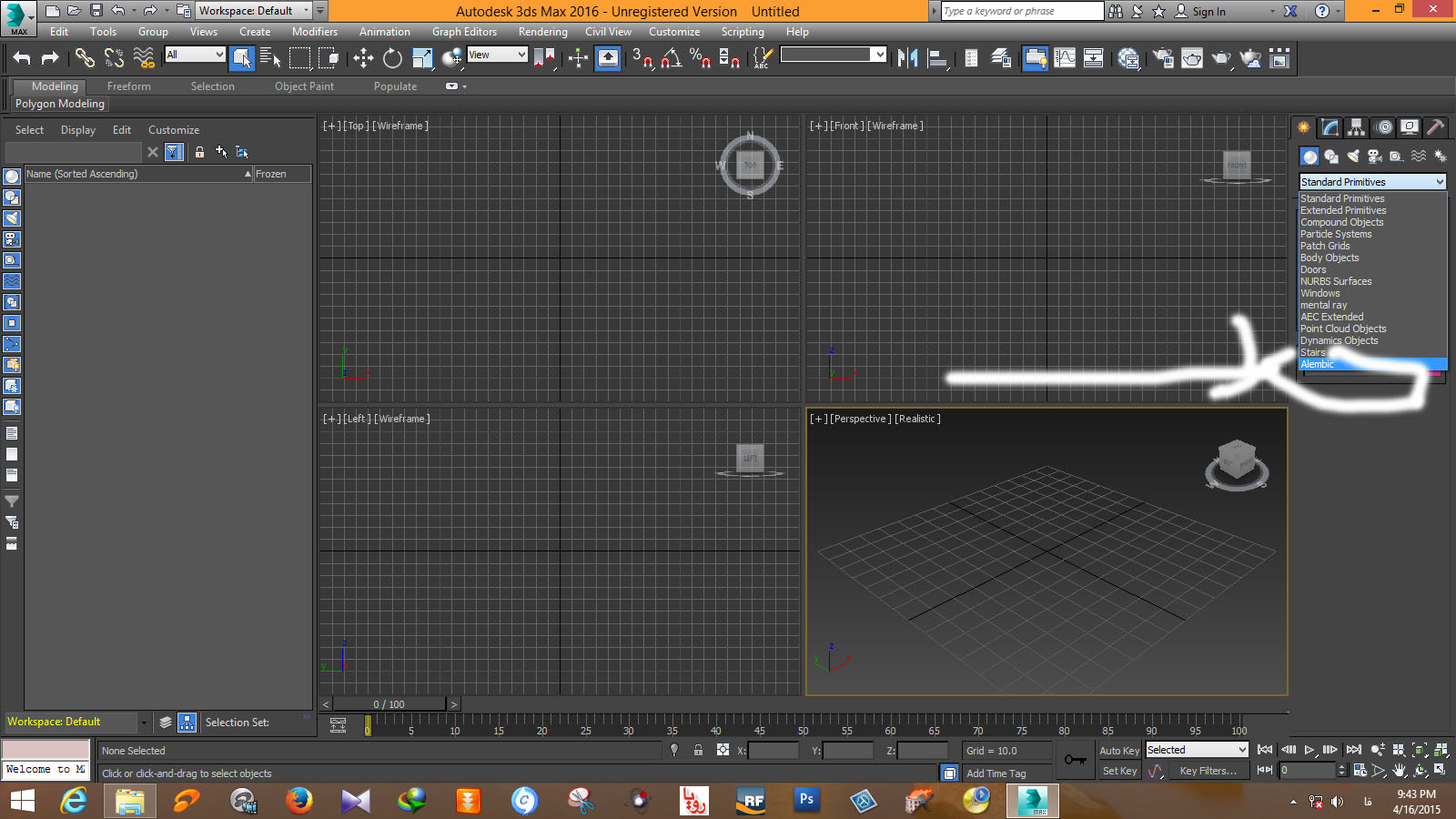Open Render Setup teapot icon

pyautogui.click(x=1163, y=58)
